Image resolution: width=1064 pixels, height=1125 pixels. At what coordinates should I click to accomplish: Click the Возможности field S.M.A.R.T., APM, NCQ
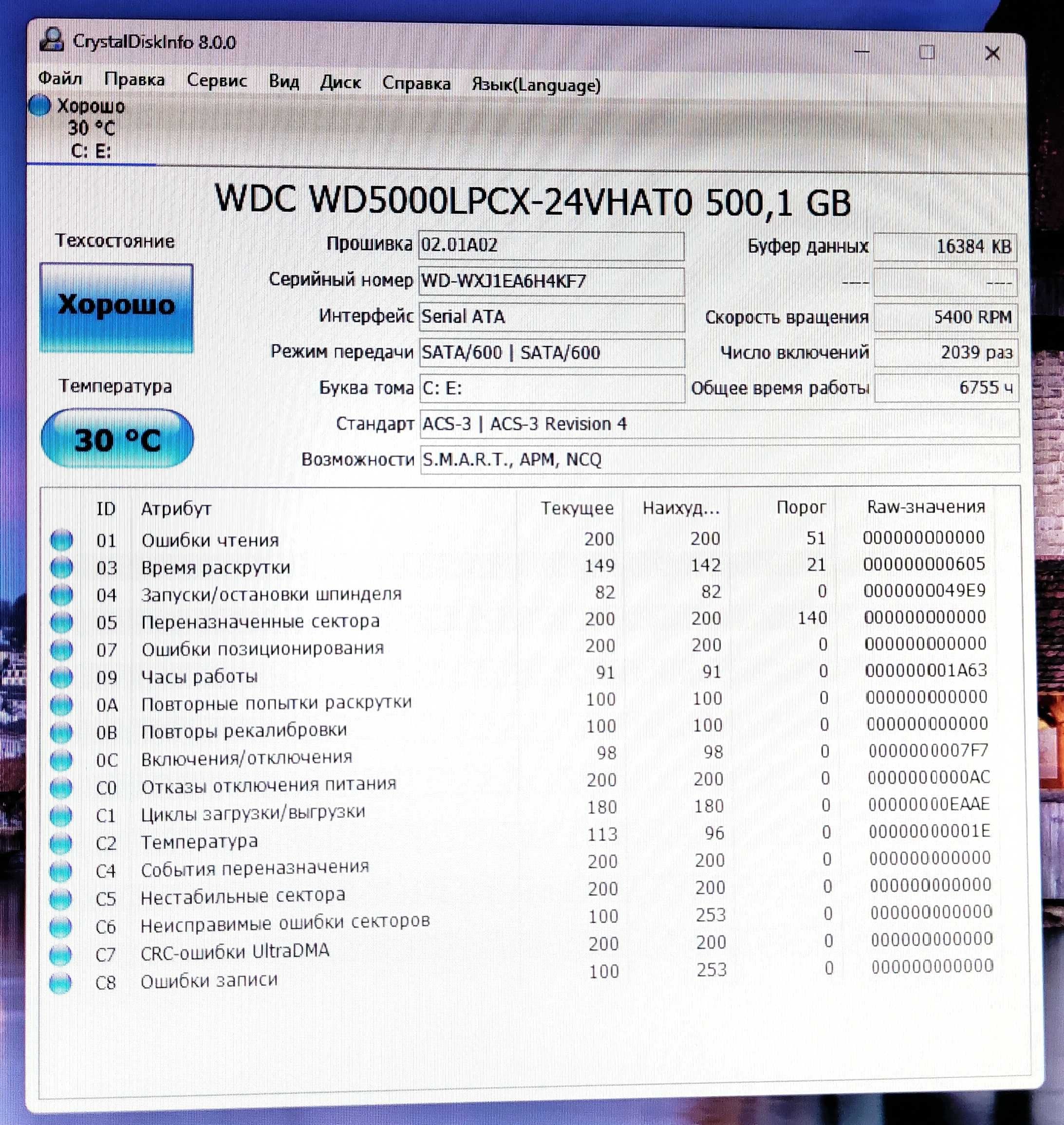pos(720,460)
